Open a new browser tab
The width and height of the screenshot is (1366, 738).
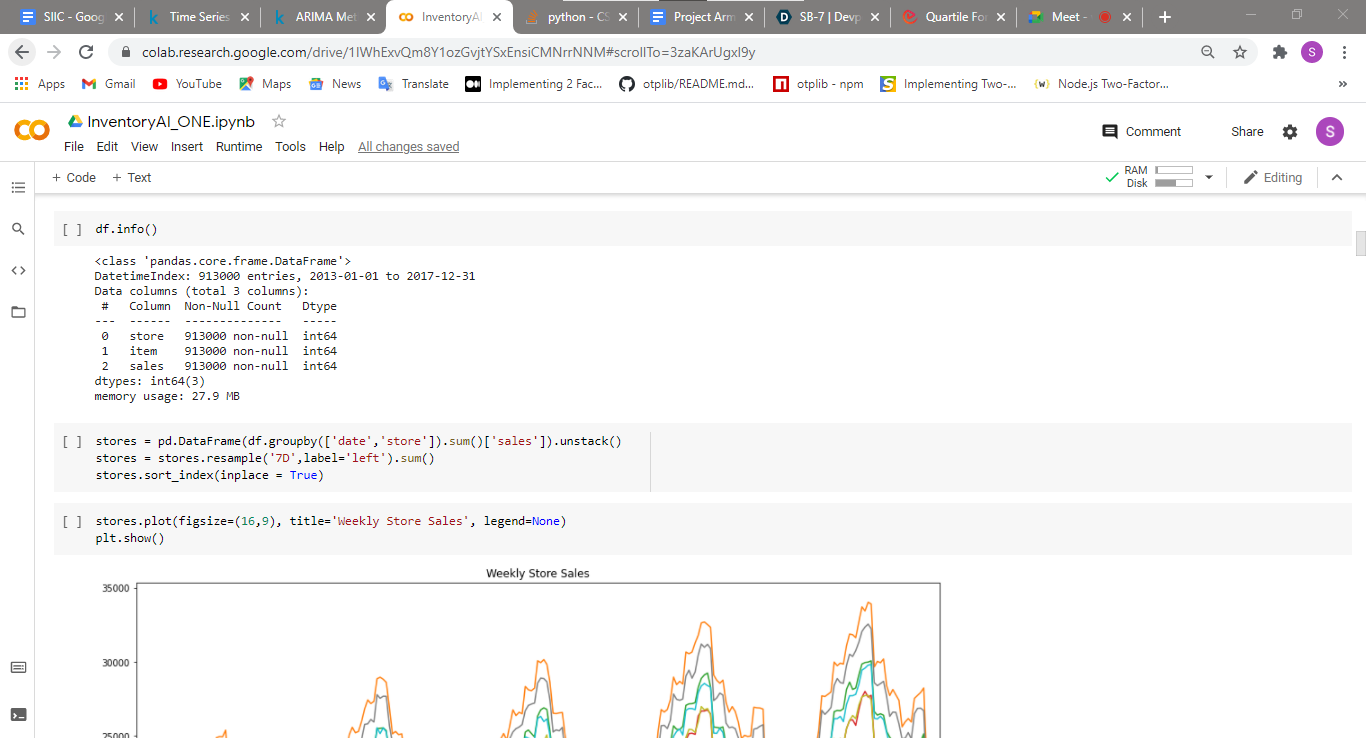click(1164, 17)
